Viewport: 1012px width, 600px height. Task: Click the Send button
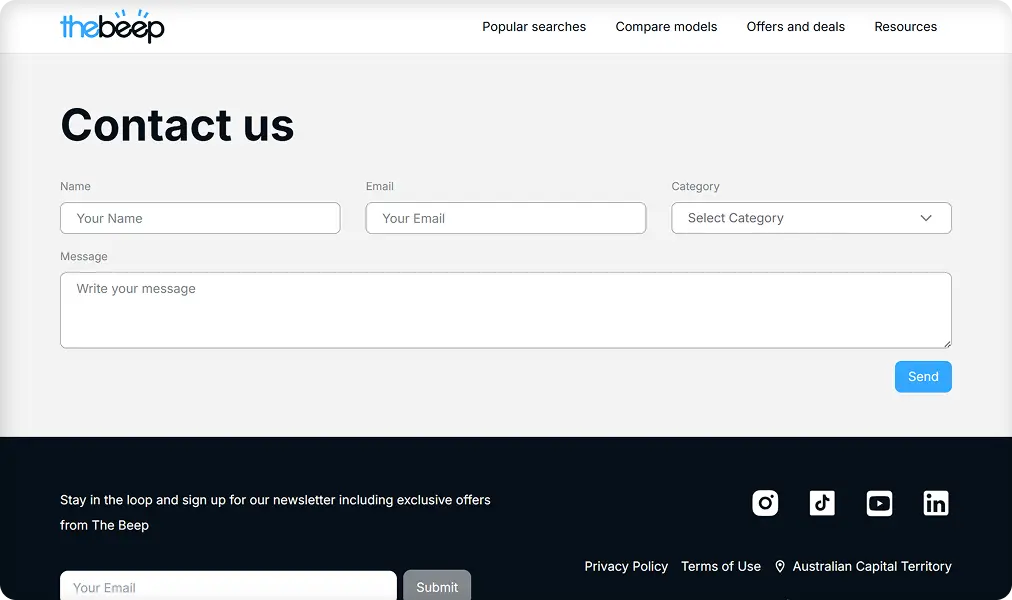922,377
